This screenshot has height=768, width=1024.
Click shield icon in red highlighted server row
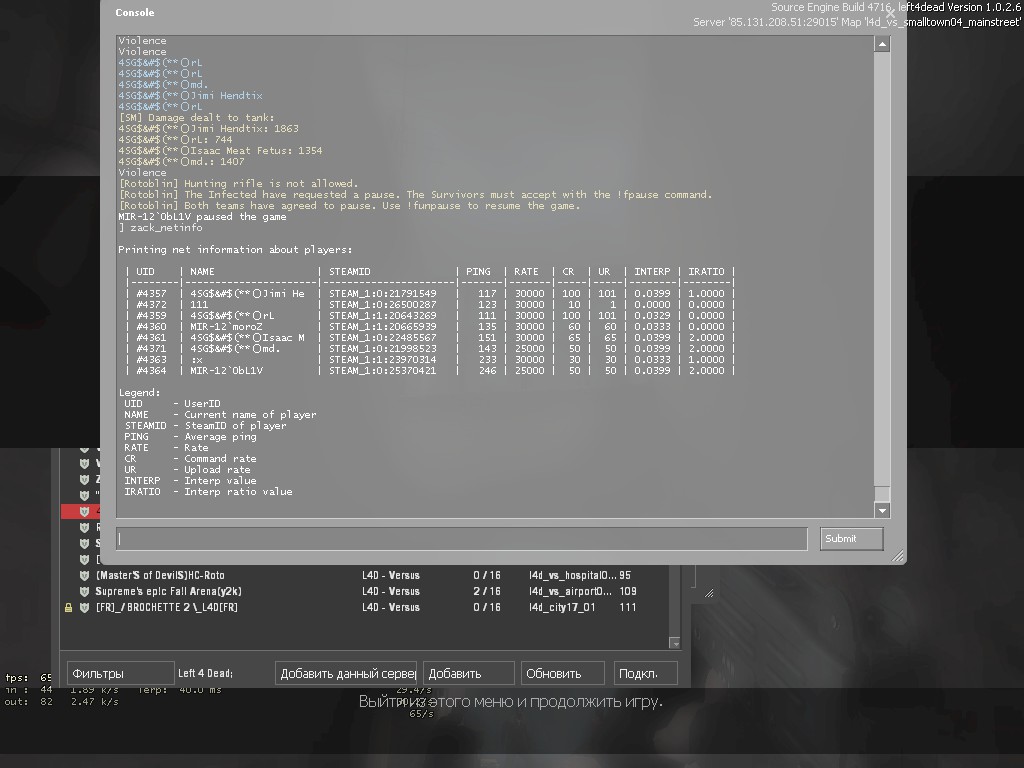(x=84, y=511)
